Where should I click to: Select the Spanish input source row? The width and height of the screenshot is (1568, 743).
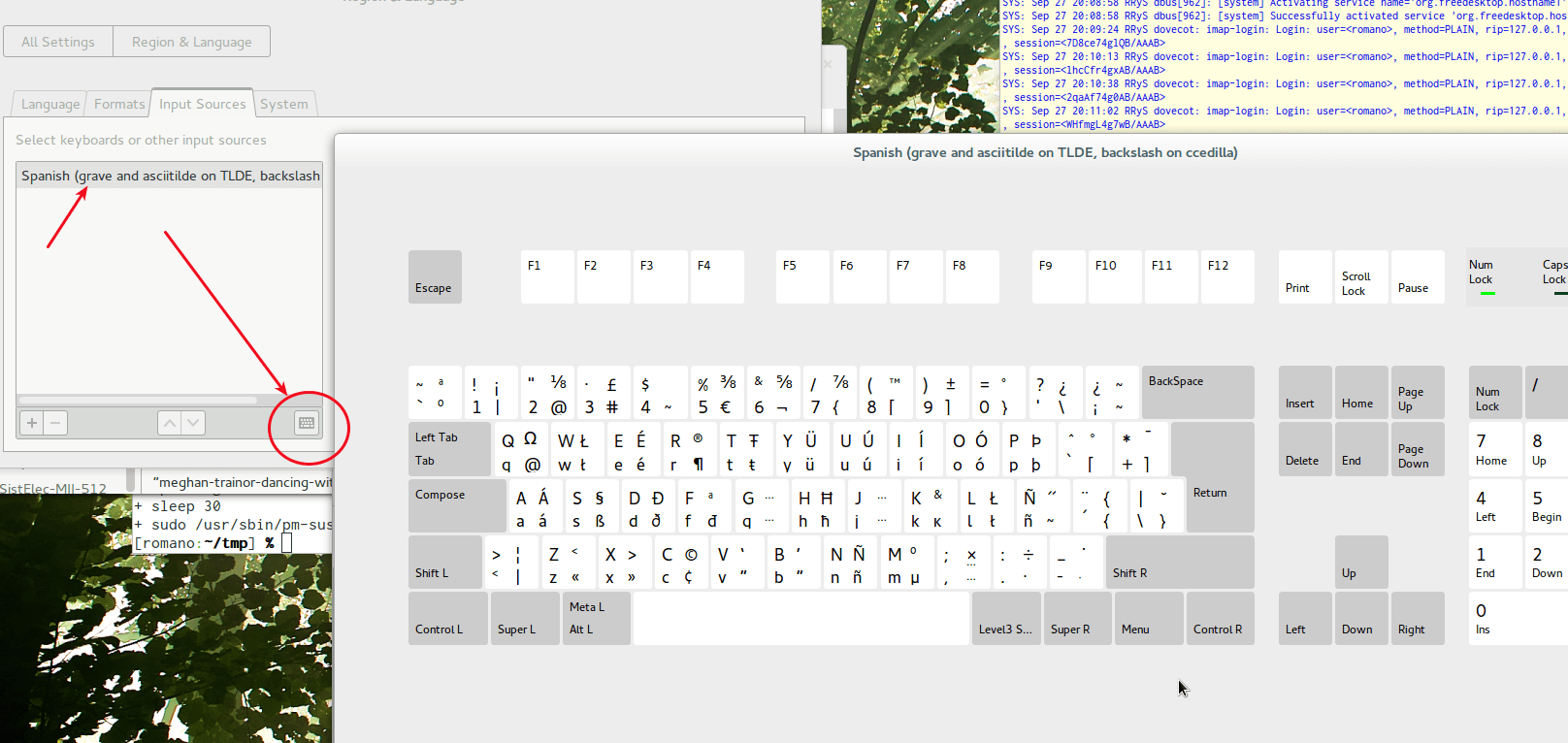170,176
